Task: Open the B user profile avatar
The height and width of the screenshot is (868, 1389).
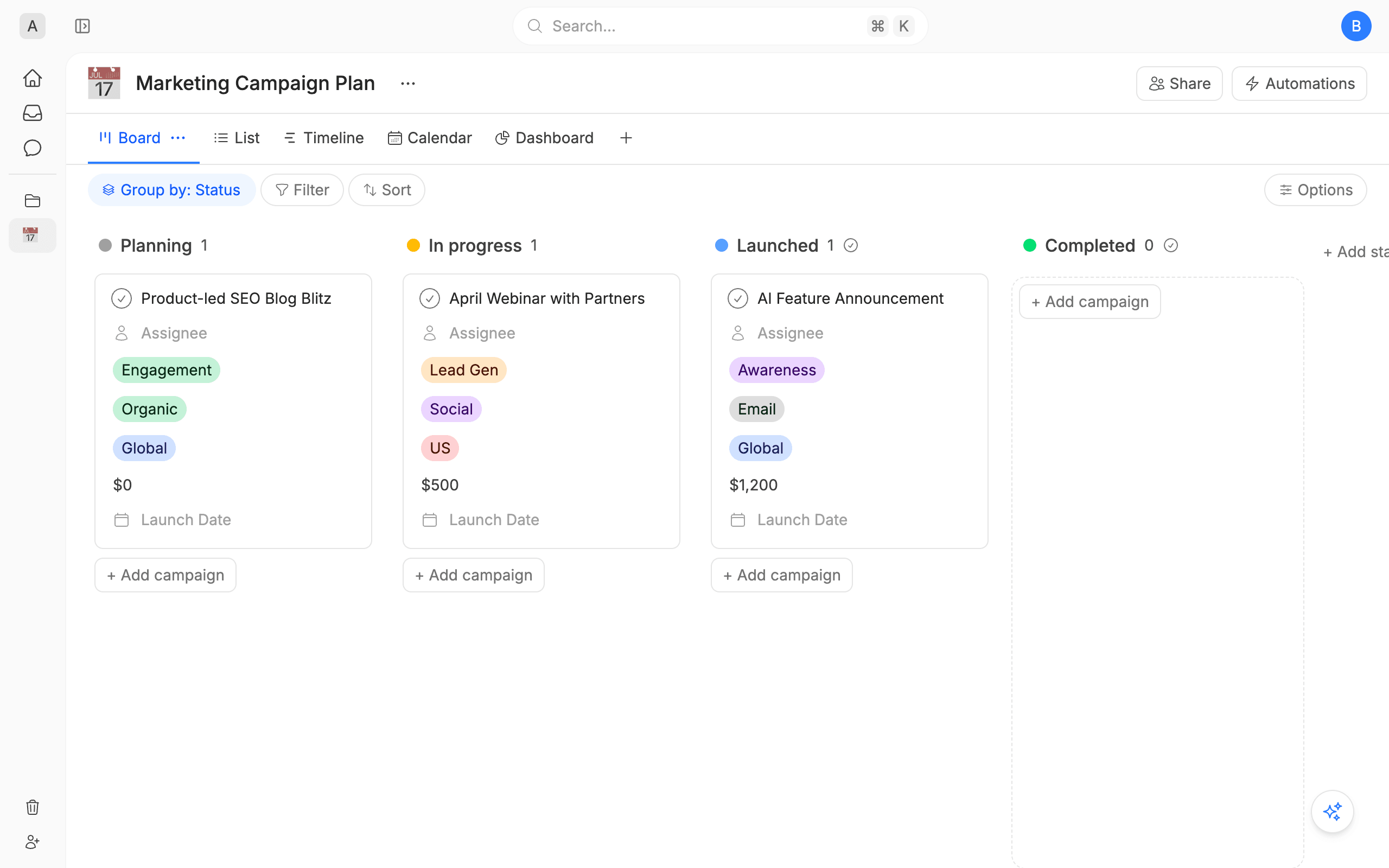Action: 1356,26
